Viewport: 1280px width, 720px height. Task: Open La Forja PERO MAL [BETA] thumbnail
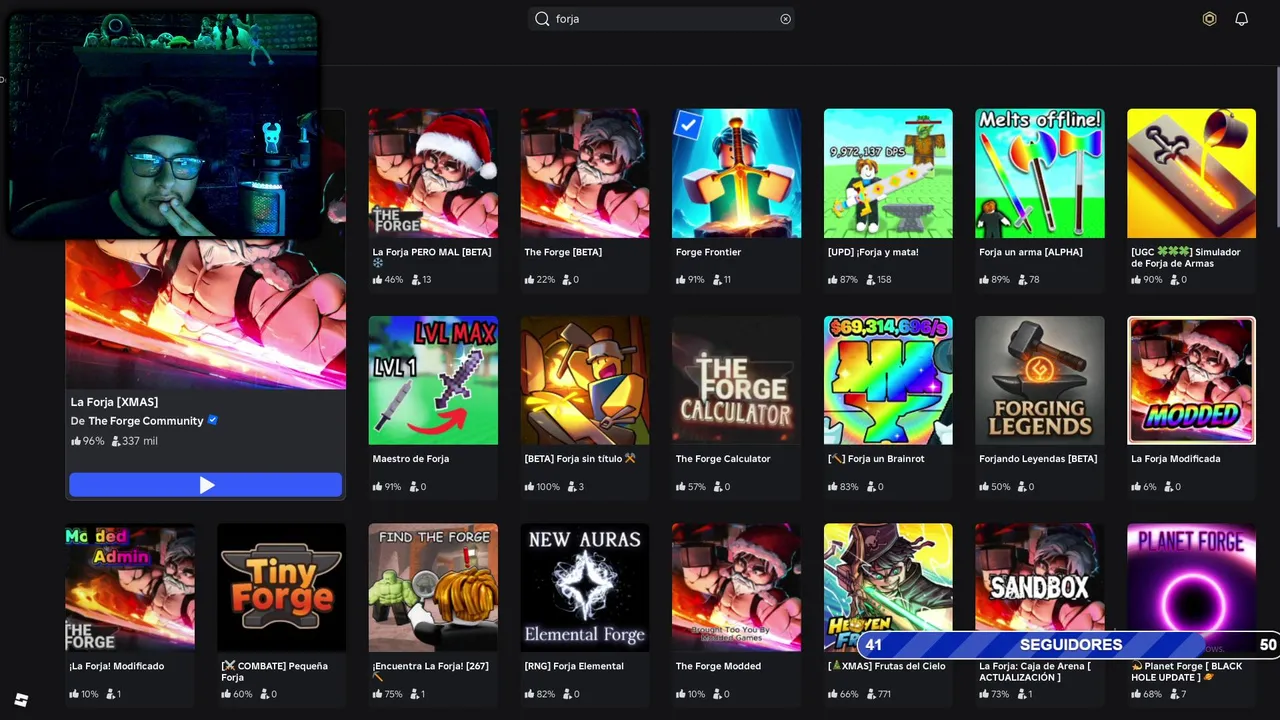pyautogui.click(x=433, y=173)
